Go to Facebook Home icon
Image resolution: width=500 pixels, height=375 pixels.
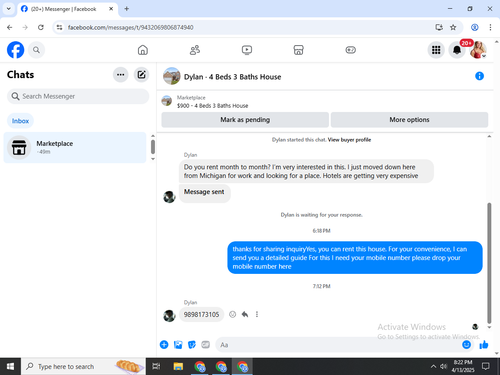(143, 50)
